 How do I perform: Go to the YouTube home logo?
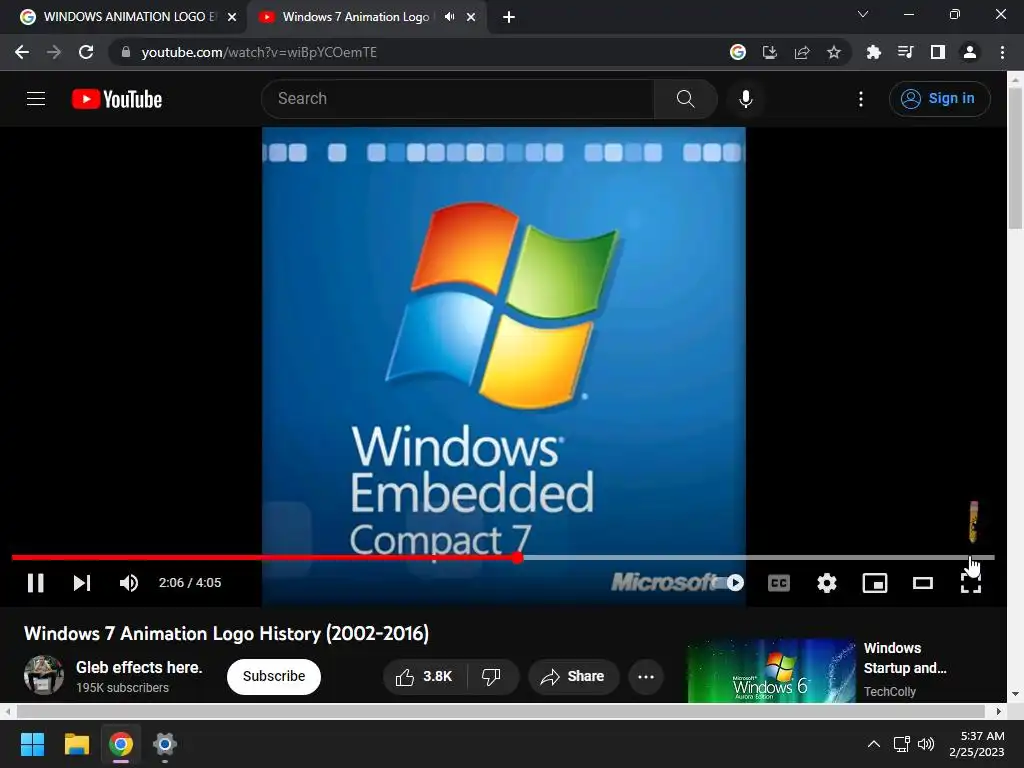click(117, 99)
